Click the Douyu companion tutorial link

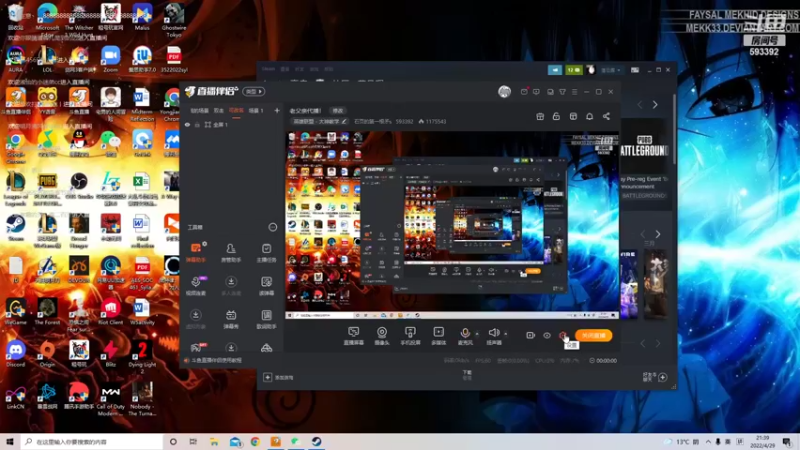(x=217, y=360)
